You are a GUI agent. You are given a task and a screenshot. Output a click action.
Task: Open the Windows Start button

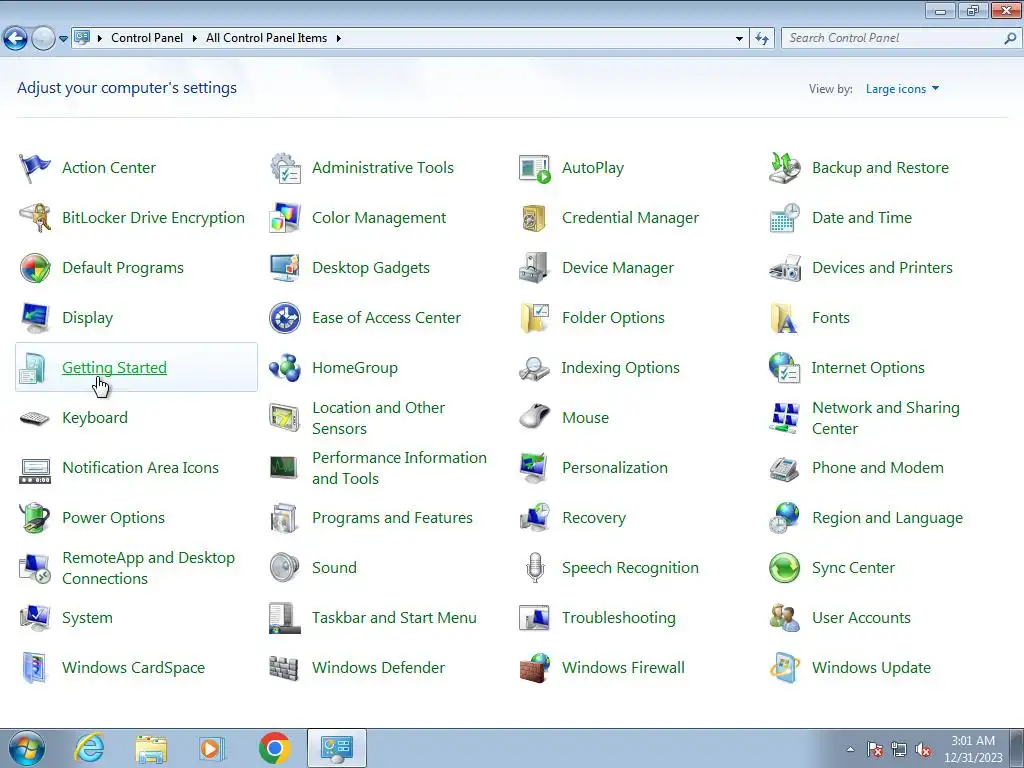tap(27, 748)
